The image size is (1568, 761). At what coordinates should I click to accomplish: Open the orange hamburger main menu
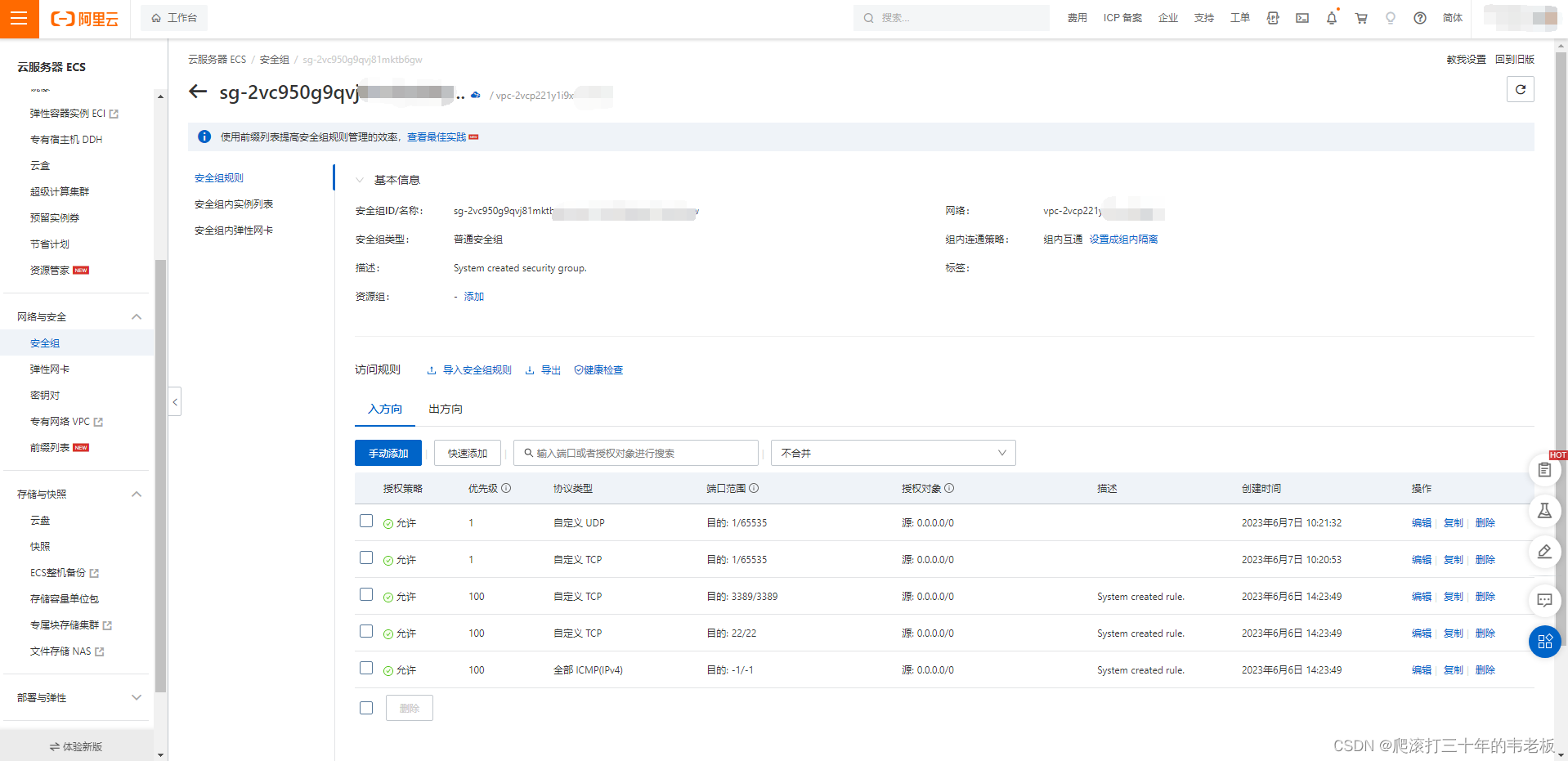click(x=19, y=18)
